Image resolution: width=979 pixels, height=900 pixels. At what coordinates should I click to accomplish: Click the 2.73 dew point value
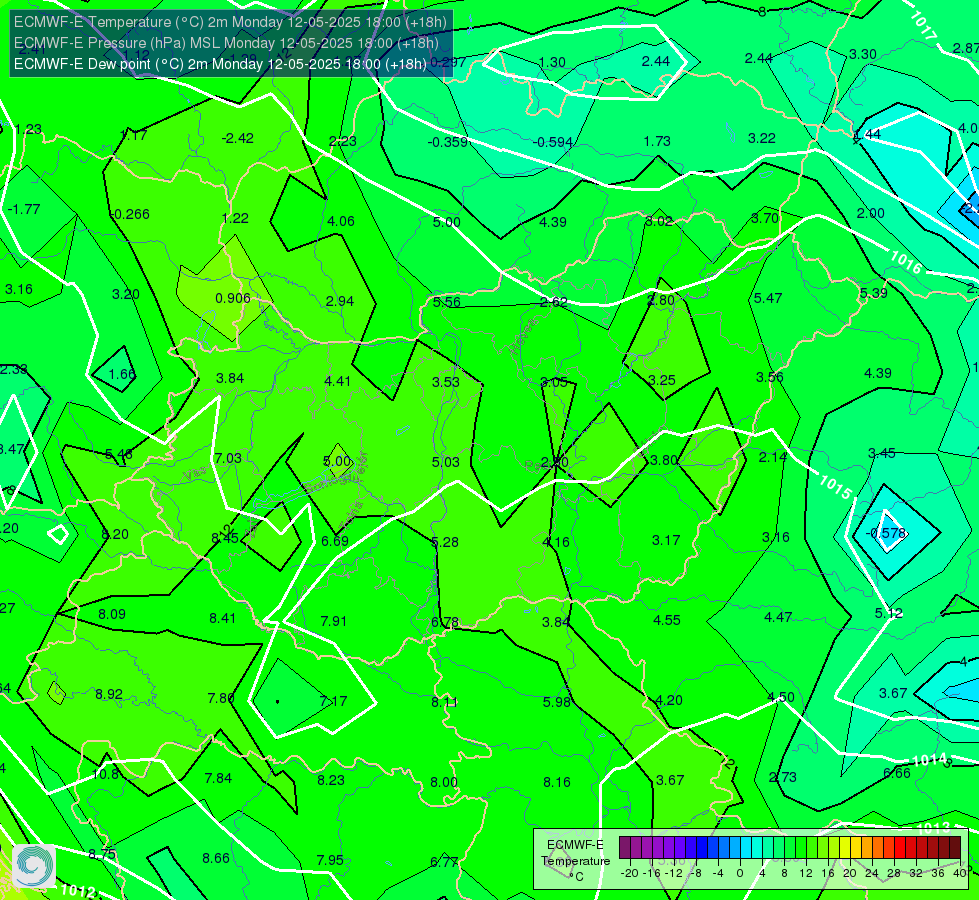(783, 777)
